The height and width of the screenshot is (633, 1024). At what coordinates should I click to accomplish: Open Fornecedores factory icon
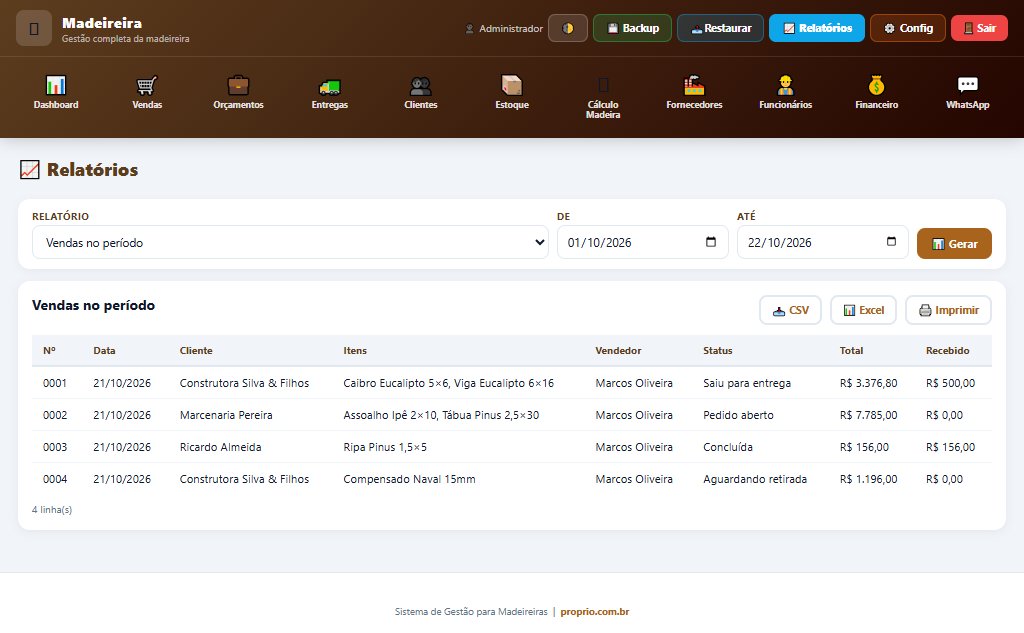[x=694, y=85]
